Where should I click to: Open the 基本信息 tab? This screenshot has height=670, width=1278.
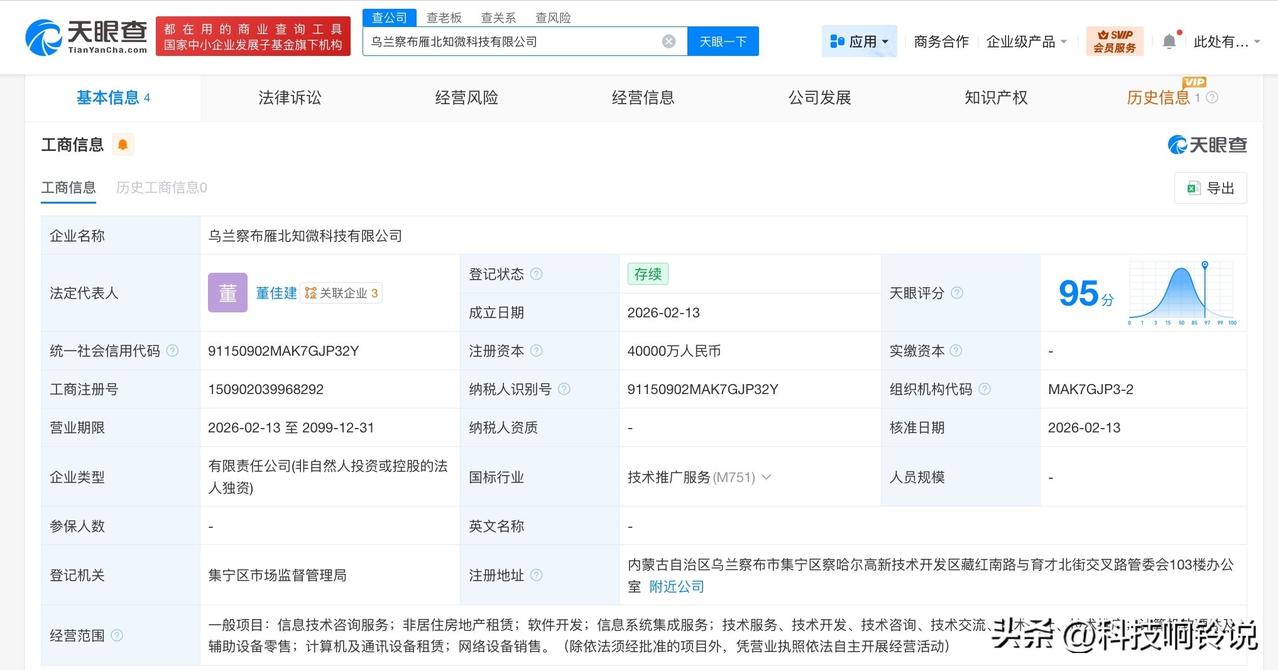pos(113,98)
